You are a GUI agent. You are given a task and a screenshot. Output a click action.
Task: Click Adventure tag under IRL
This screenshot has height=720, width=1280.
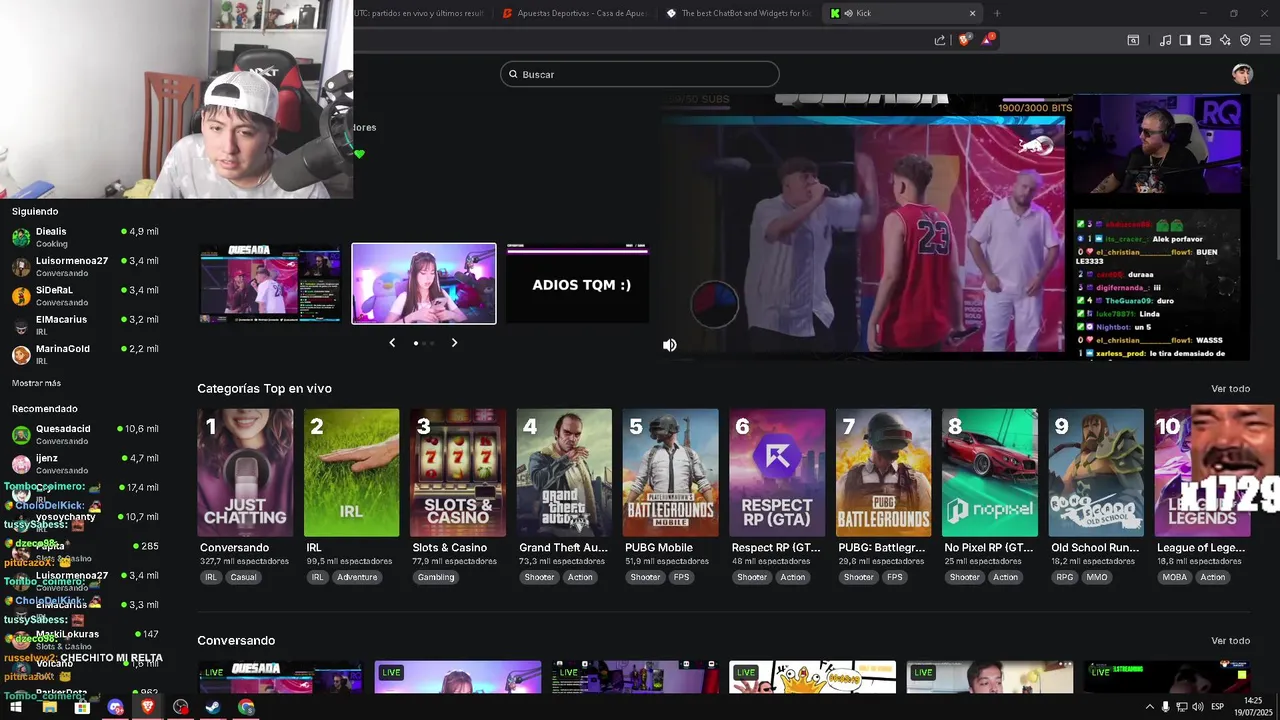pyautogui.click(x=357, y=577)
